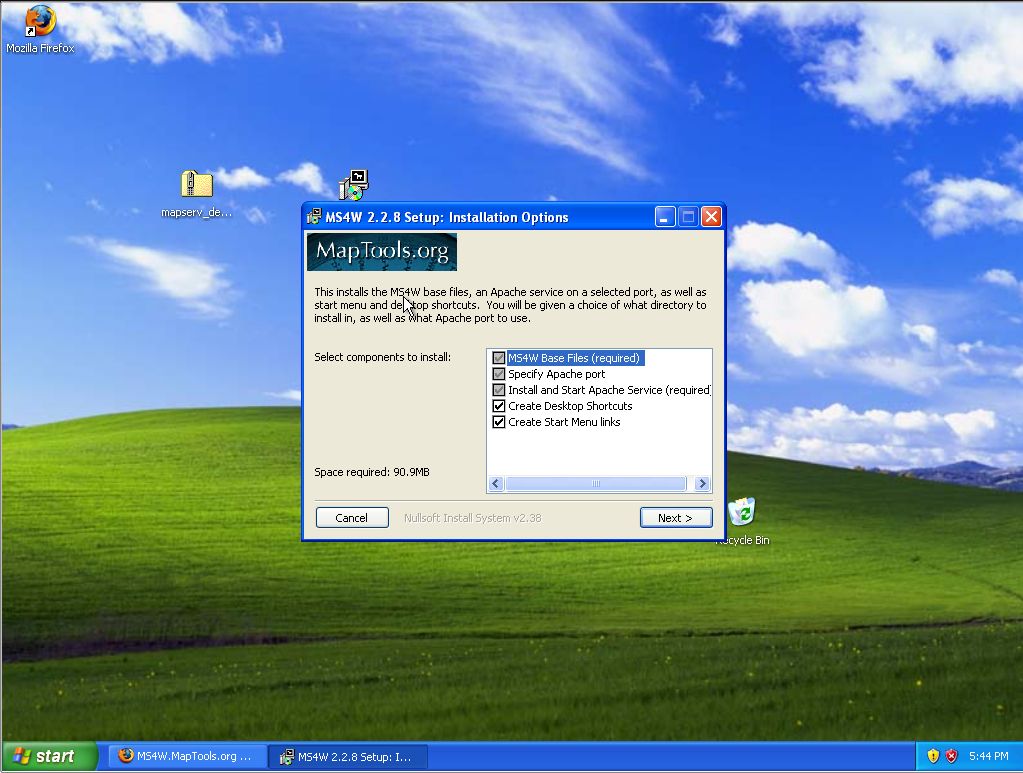Toggle Create Start Menu links checkbox
This screenshot has width=1023, height=773.
499,422
